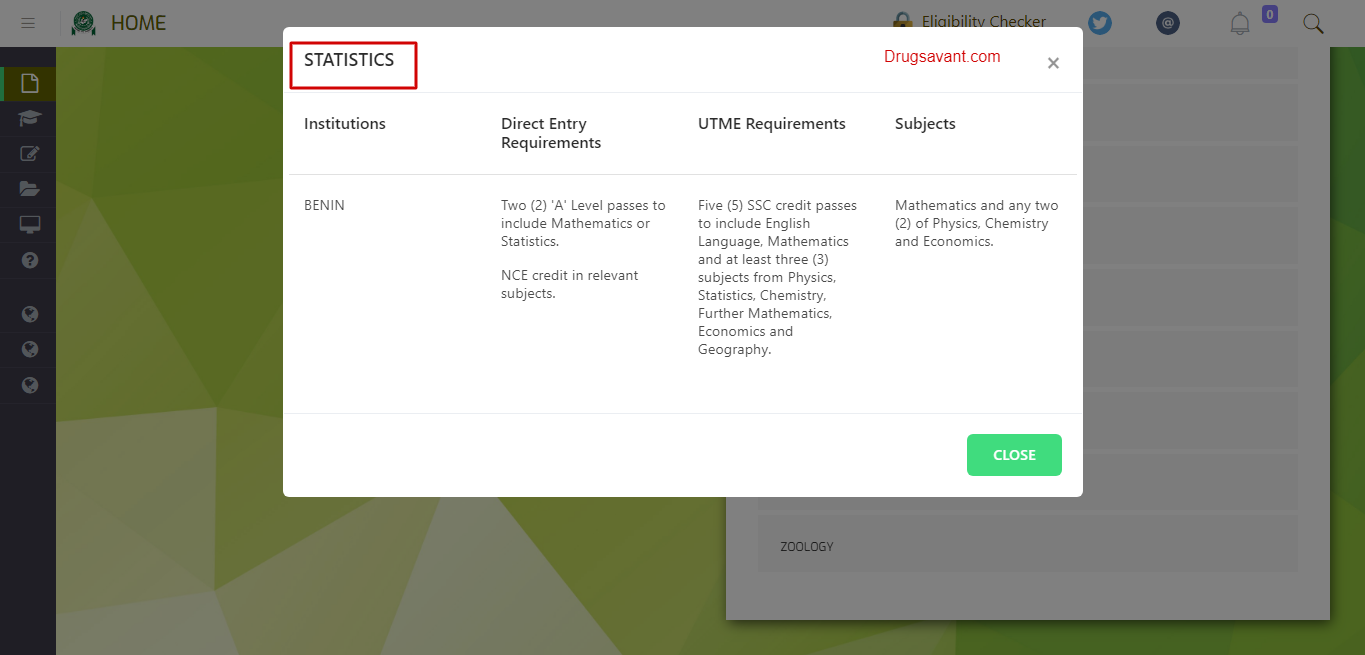Click the JAMB logo beside HOME
The image size is (1365, 655).
tap(84, 23)
